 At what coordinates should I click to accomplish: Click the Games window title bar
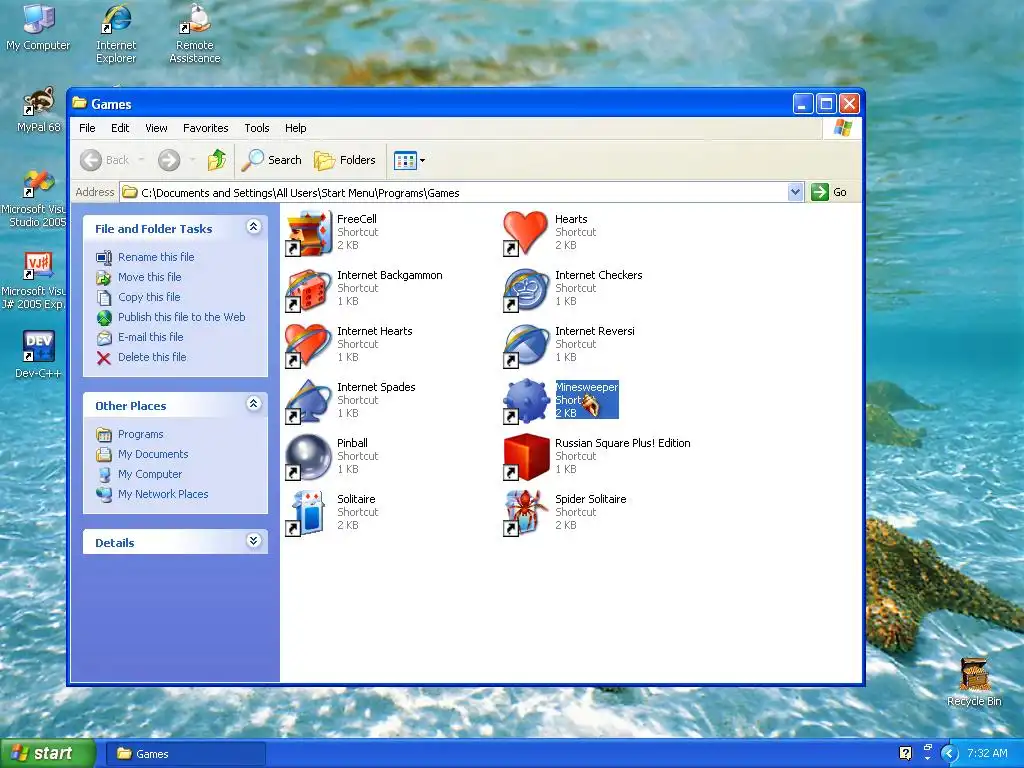click(431, 104)
